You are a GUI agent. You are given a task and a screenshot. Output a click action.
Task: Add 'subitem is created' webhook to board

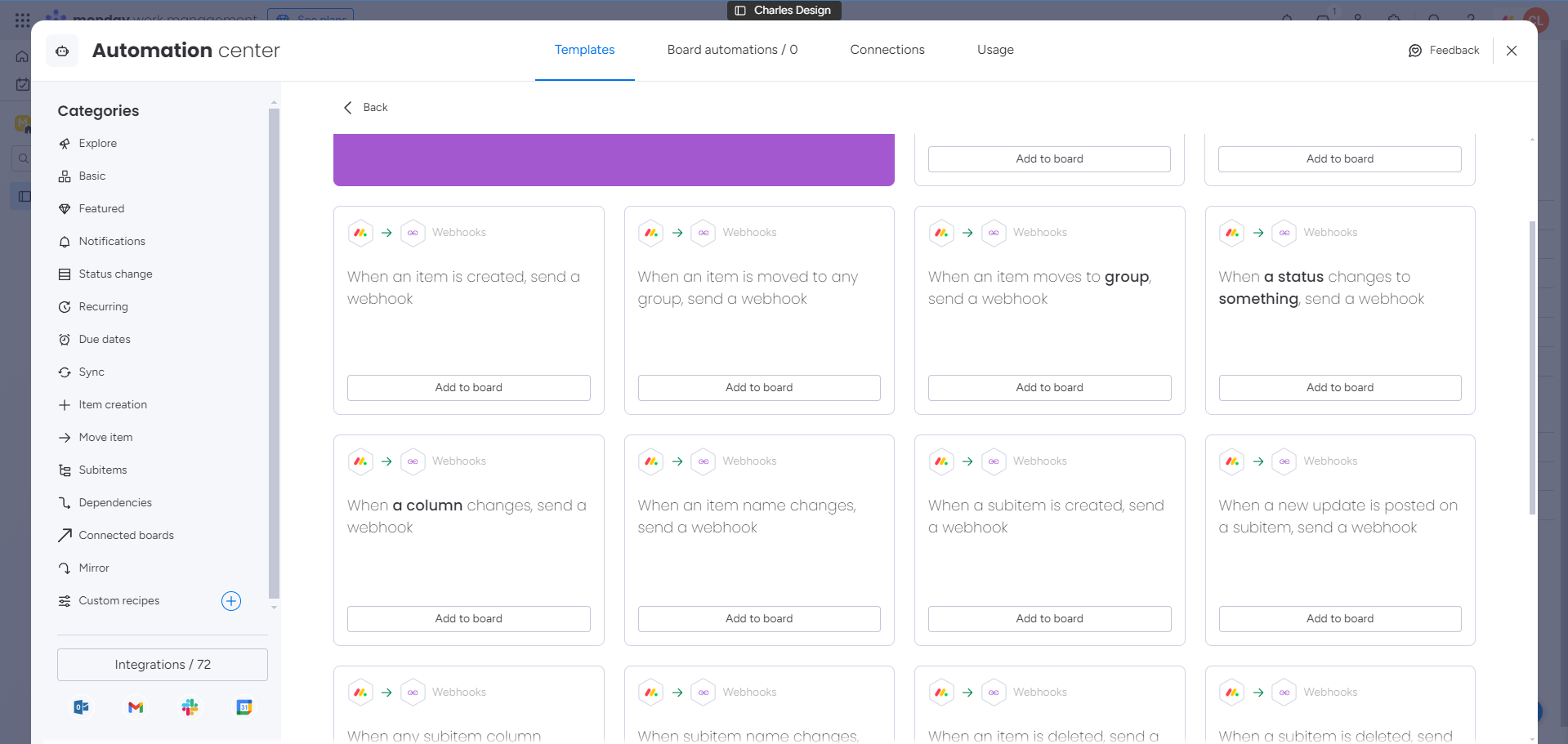1049,619
